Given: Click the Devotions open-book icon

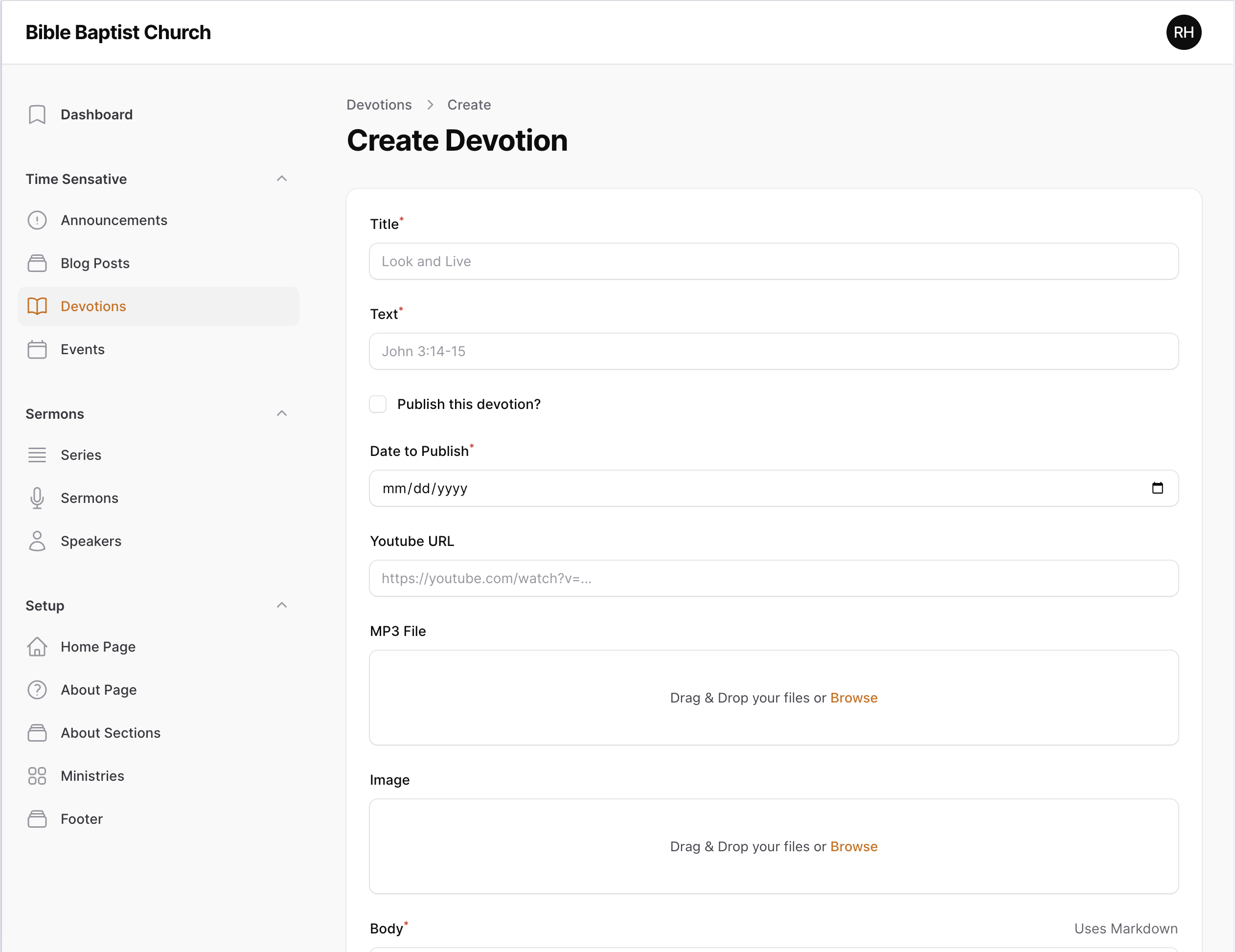Looking at the screenshot, I should click(x=37, y=306).
